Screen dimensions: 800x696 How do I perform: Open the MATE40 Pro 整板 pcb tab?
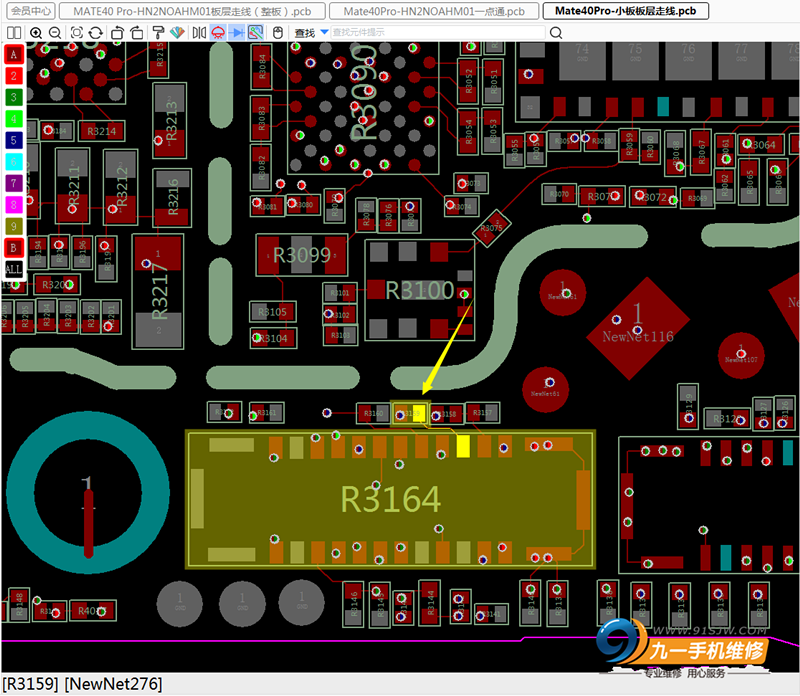192,11
